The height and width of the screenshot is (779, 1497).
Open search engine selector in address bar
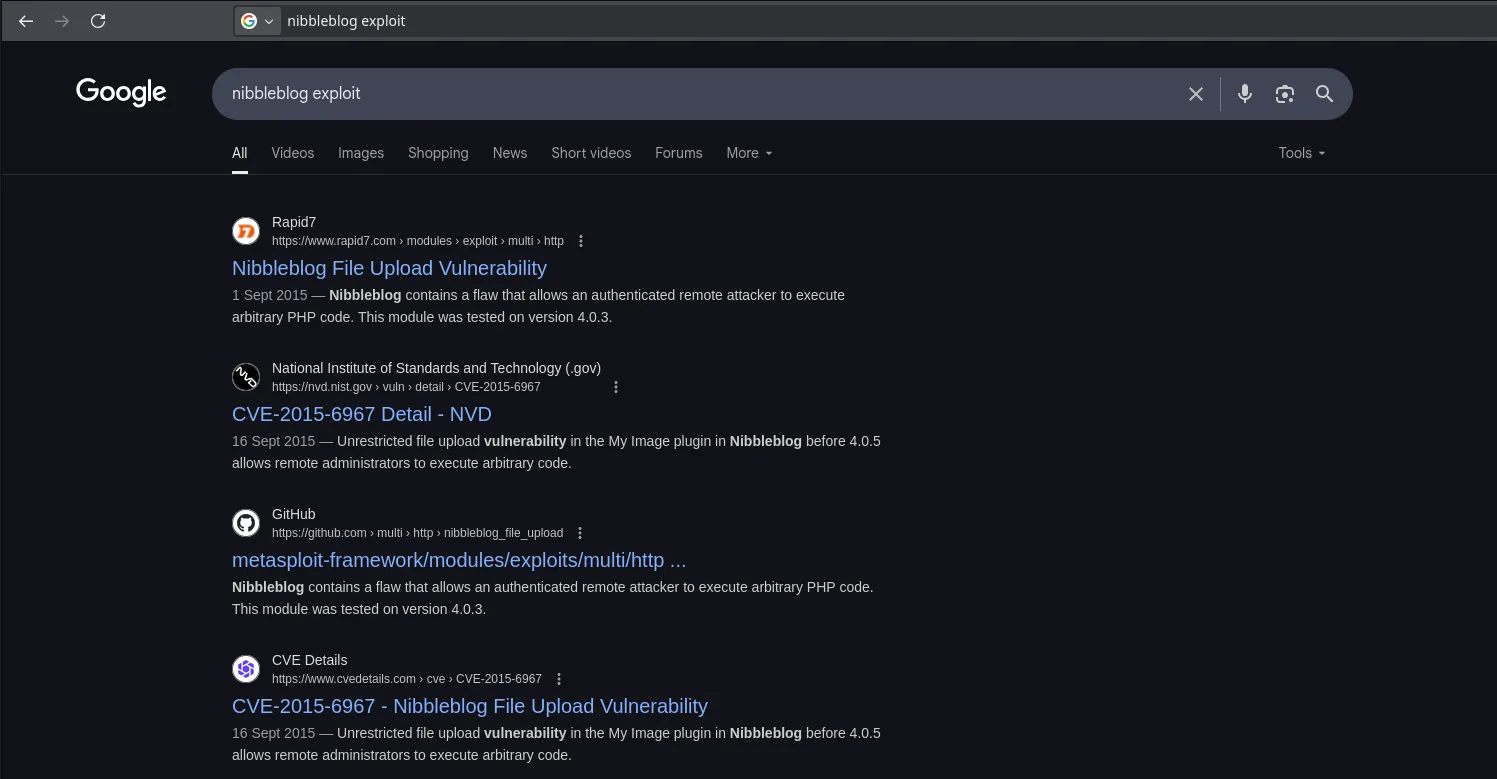point(257,21)
